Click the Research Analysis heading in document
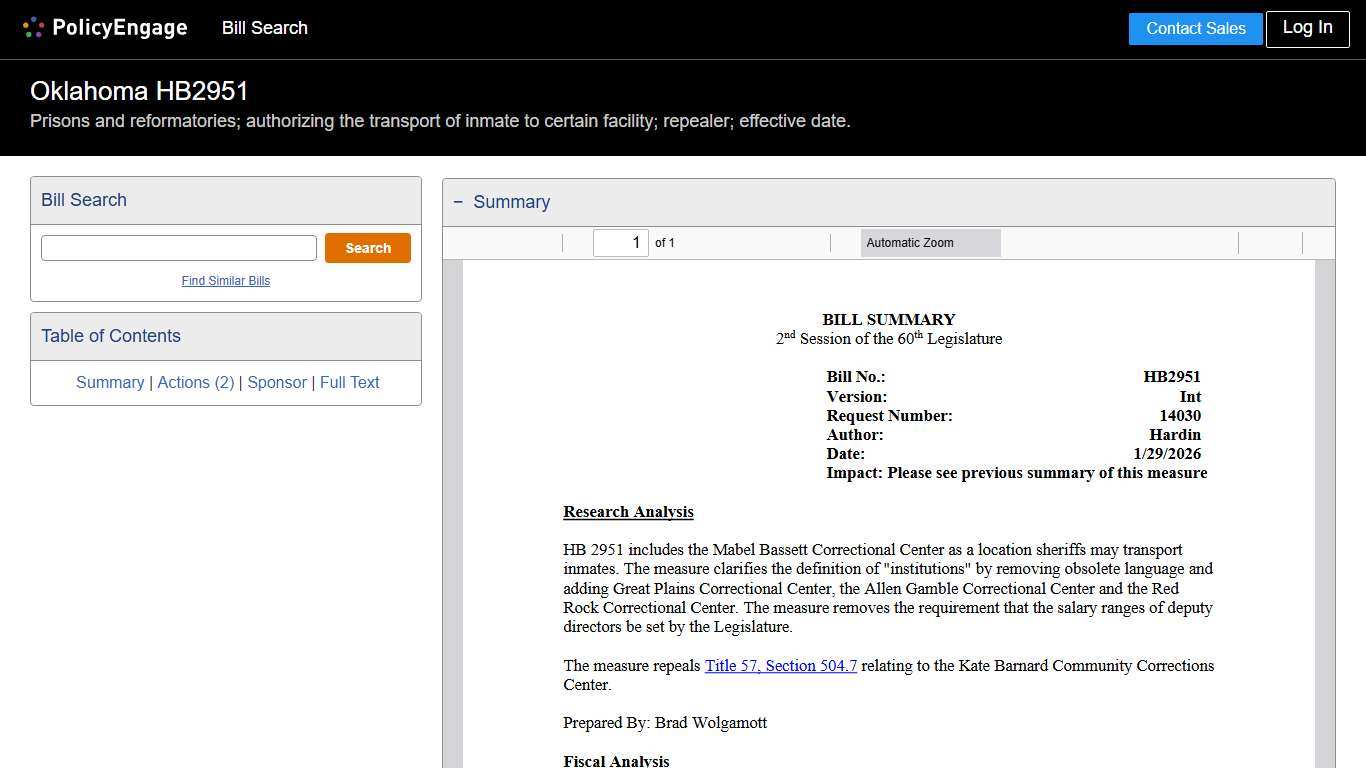This screenshot has width=1366, height=768. tap(628, 512)
